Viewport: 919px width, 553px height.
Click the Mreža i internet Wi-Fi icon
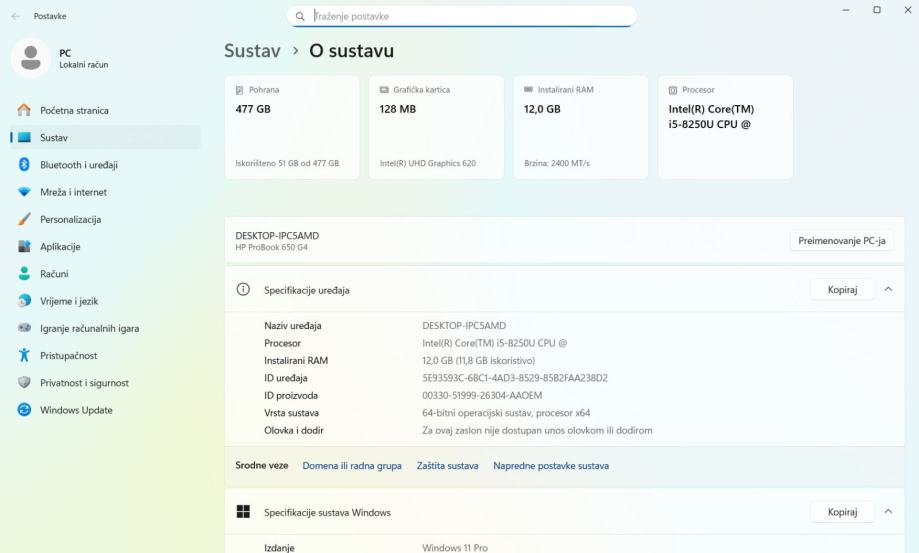(x=24, y=192)
